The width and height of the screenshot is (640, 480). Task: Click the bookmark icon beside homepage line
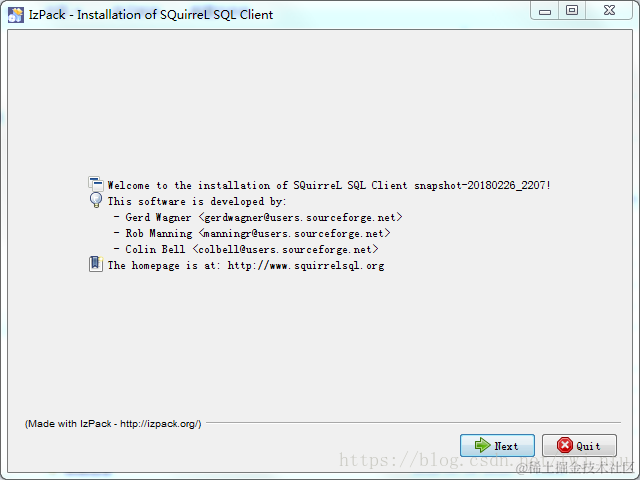tap(96, 264)
